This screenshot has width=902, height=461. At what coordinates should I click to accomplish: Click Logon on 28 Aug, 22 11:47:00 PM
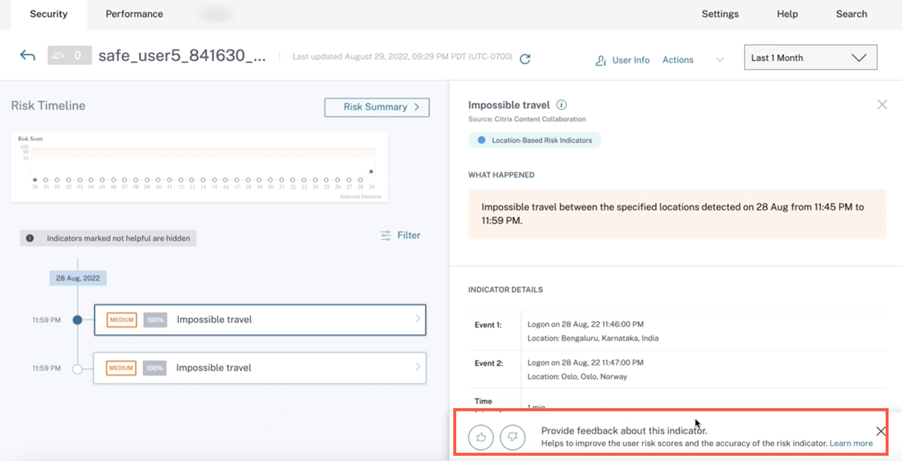click(586, 363)
